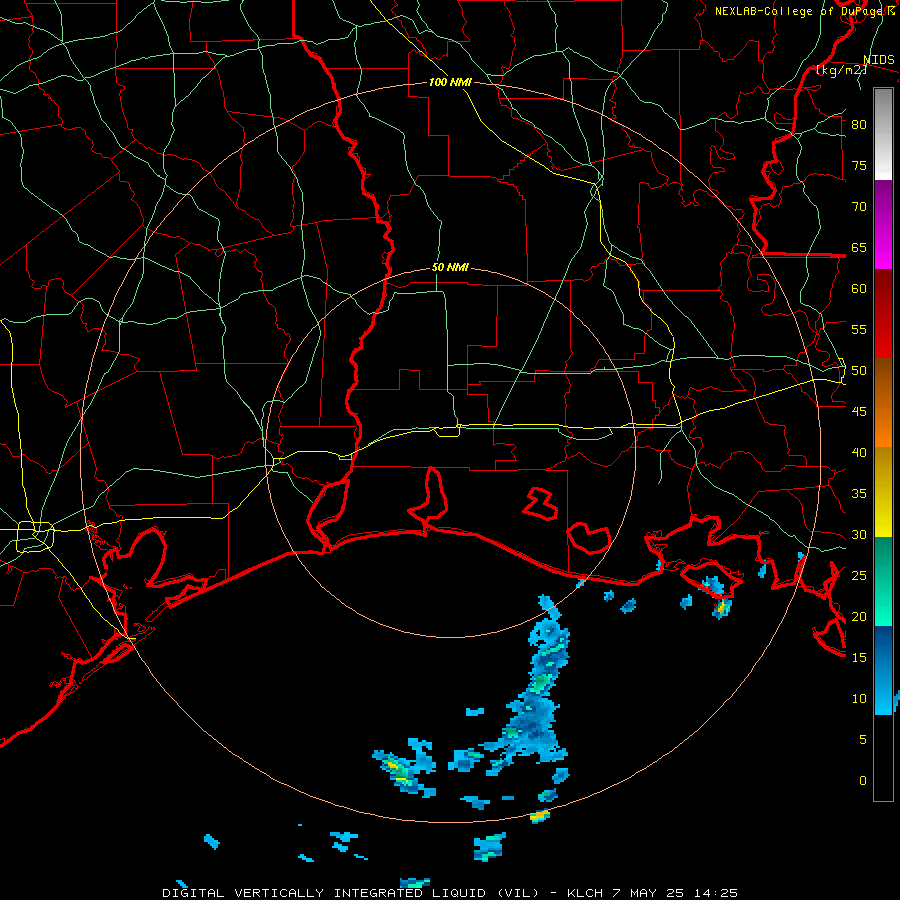The image size is (900, 900).
Task: Click the 20 value on the VIL scale
Action: [x=859, y=616]
